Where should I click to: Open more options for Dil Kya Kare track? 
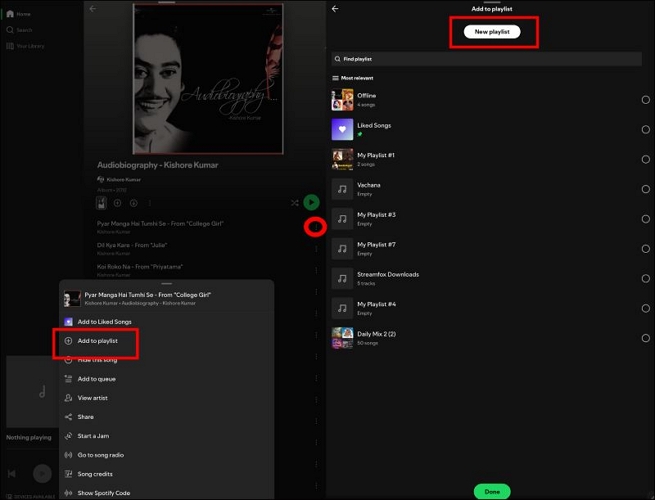click(x=316, y=249)
